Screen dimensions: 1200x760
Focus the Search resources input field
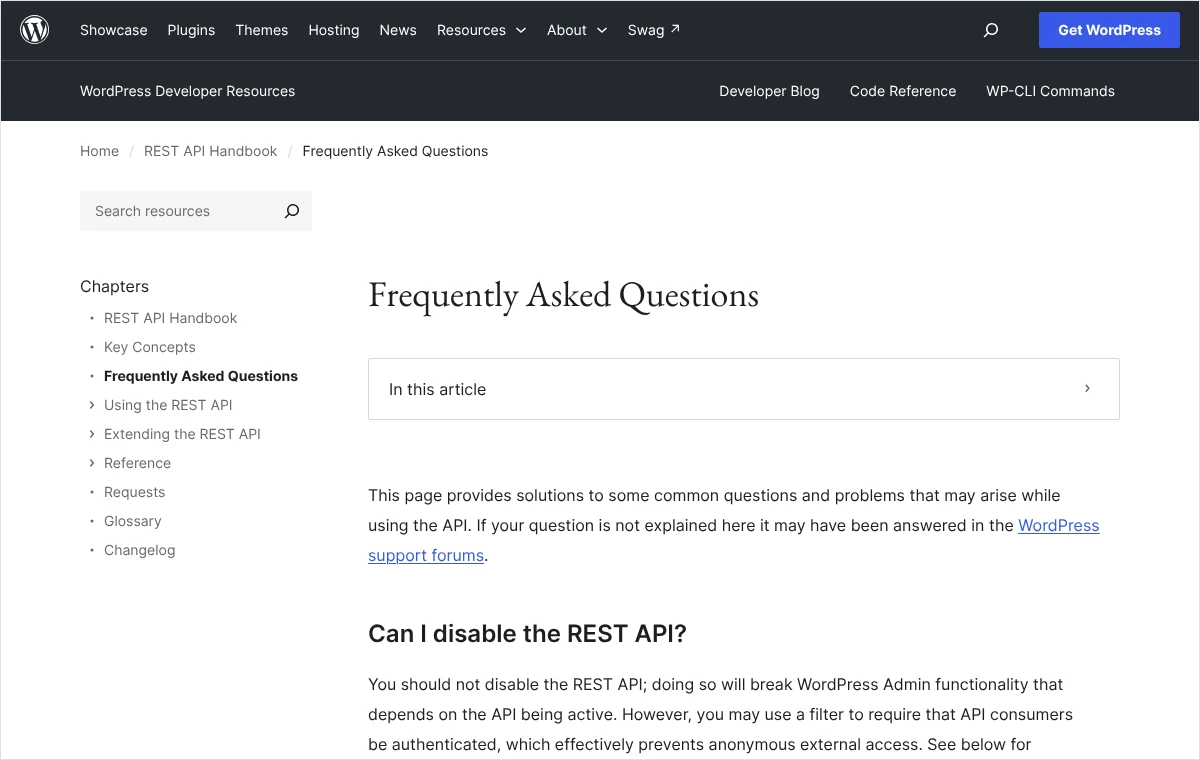[x=182, y=211]
